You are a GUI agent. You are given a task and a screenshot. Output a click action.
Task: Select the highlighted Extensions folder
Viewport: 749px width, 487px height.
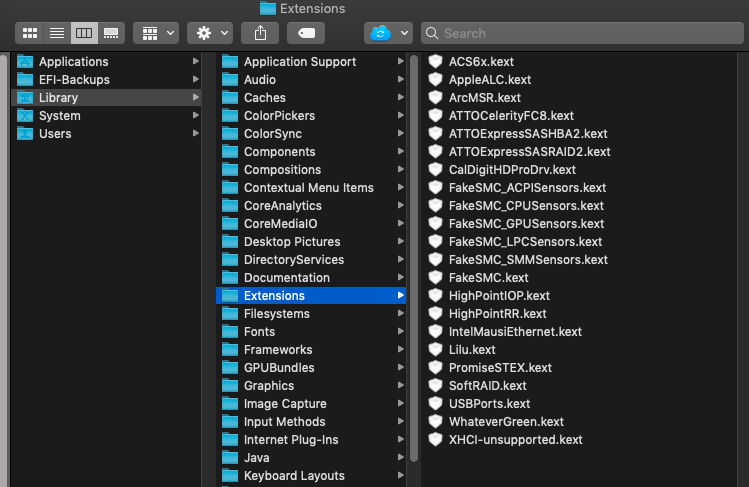pyautogui.click(x=311, y=296)
